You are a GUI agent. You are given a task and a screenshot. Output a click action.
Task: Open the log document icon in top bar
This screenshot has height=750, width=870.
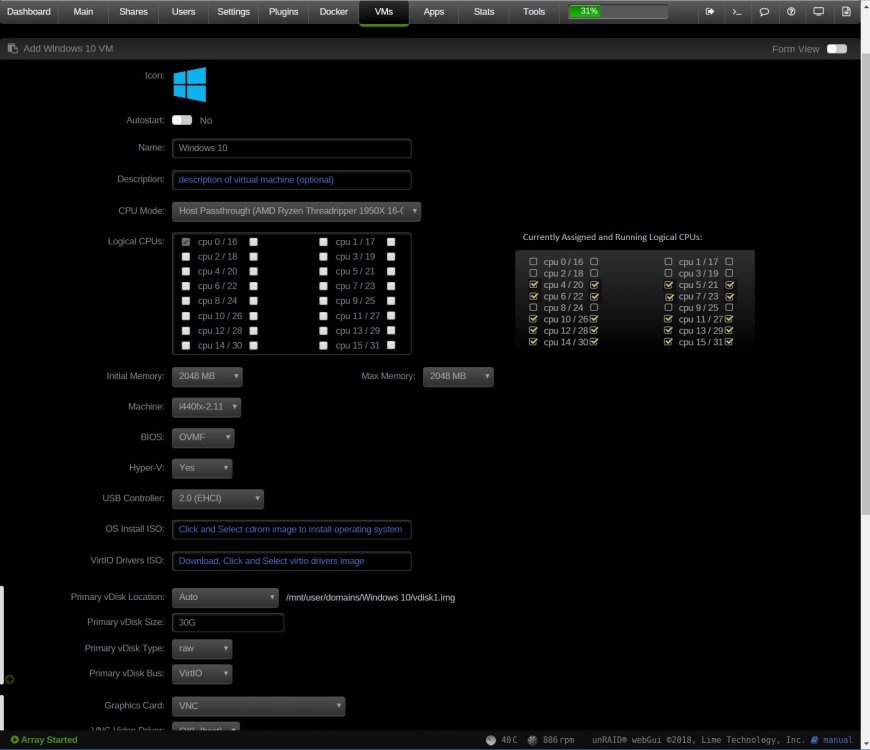pyautogui.click(x=846, y=12)
